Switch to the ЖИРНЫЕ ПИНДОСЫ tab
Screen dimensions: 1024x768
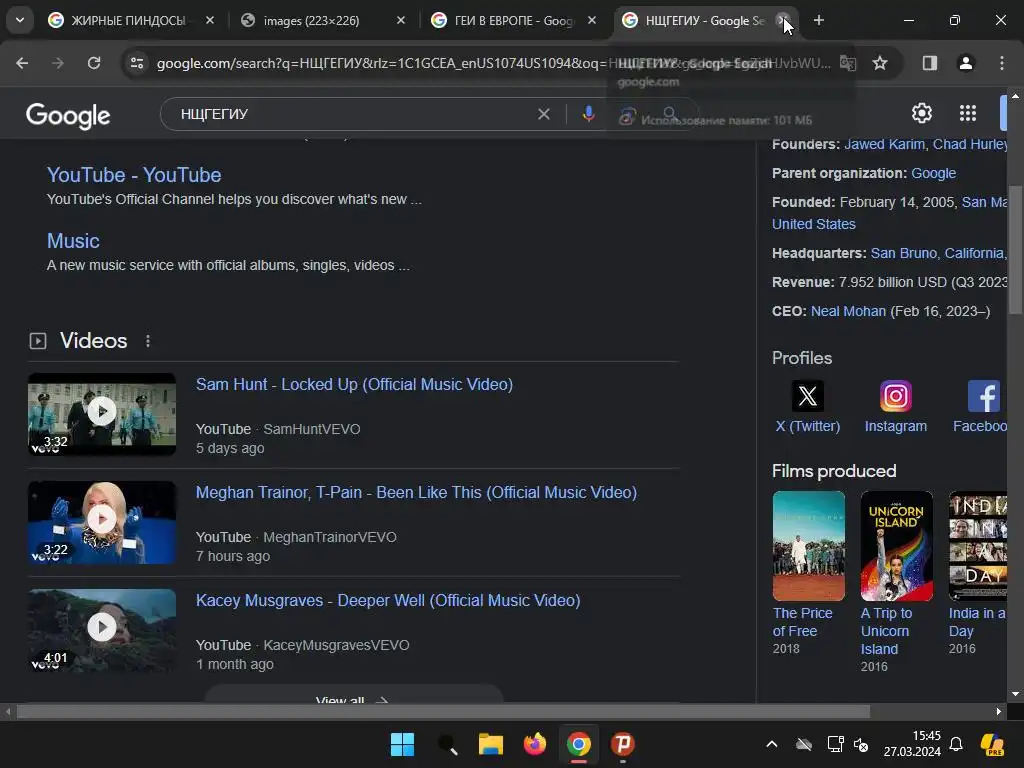pyautogui.click(x=129, y=21)
